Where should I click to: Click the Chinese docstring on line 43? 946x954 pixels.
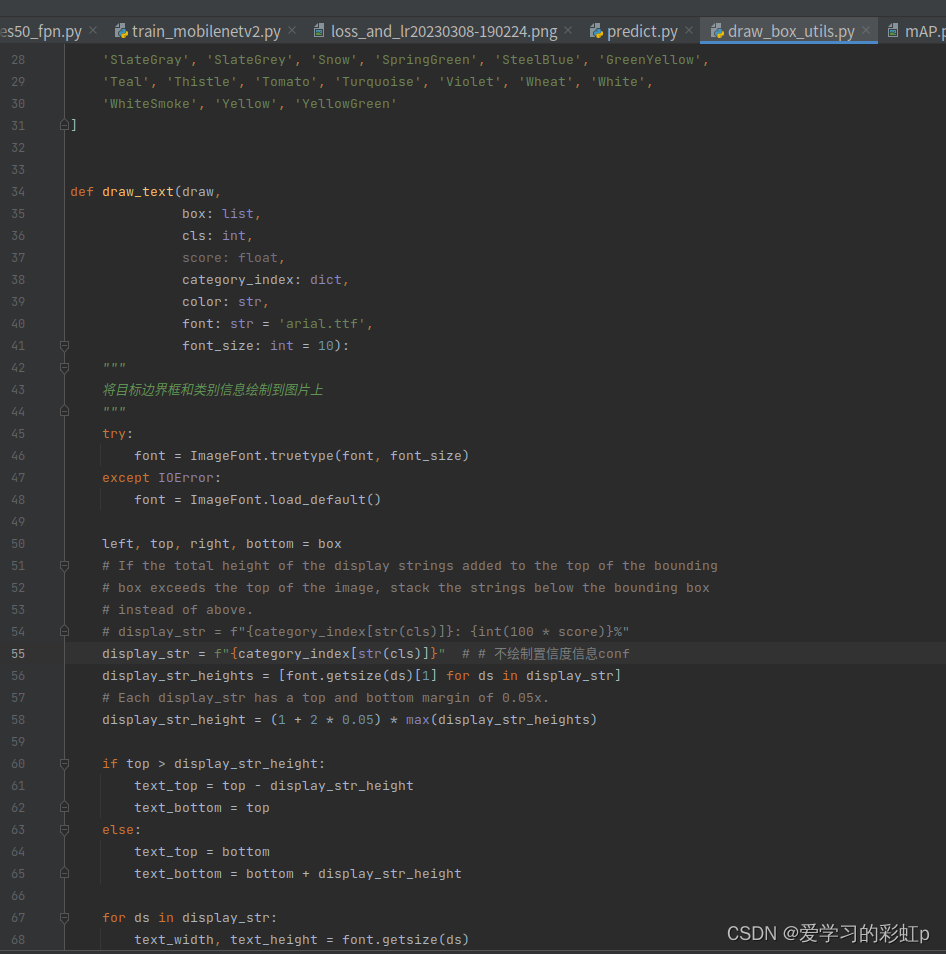click(x=212, y=389)
